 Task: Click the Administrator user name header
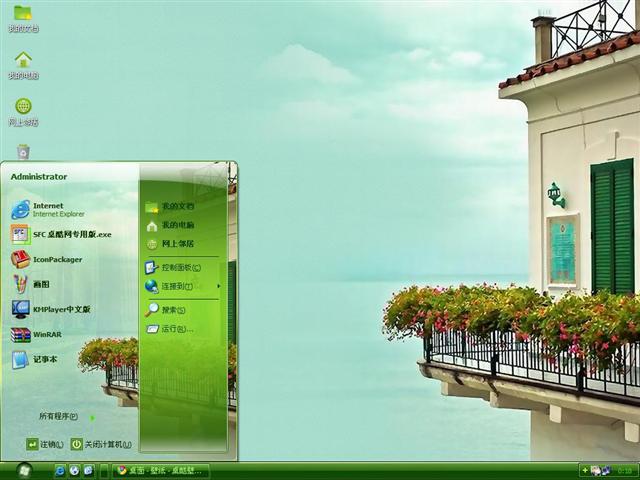tap(39, 177)
